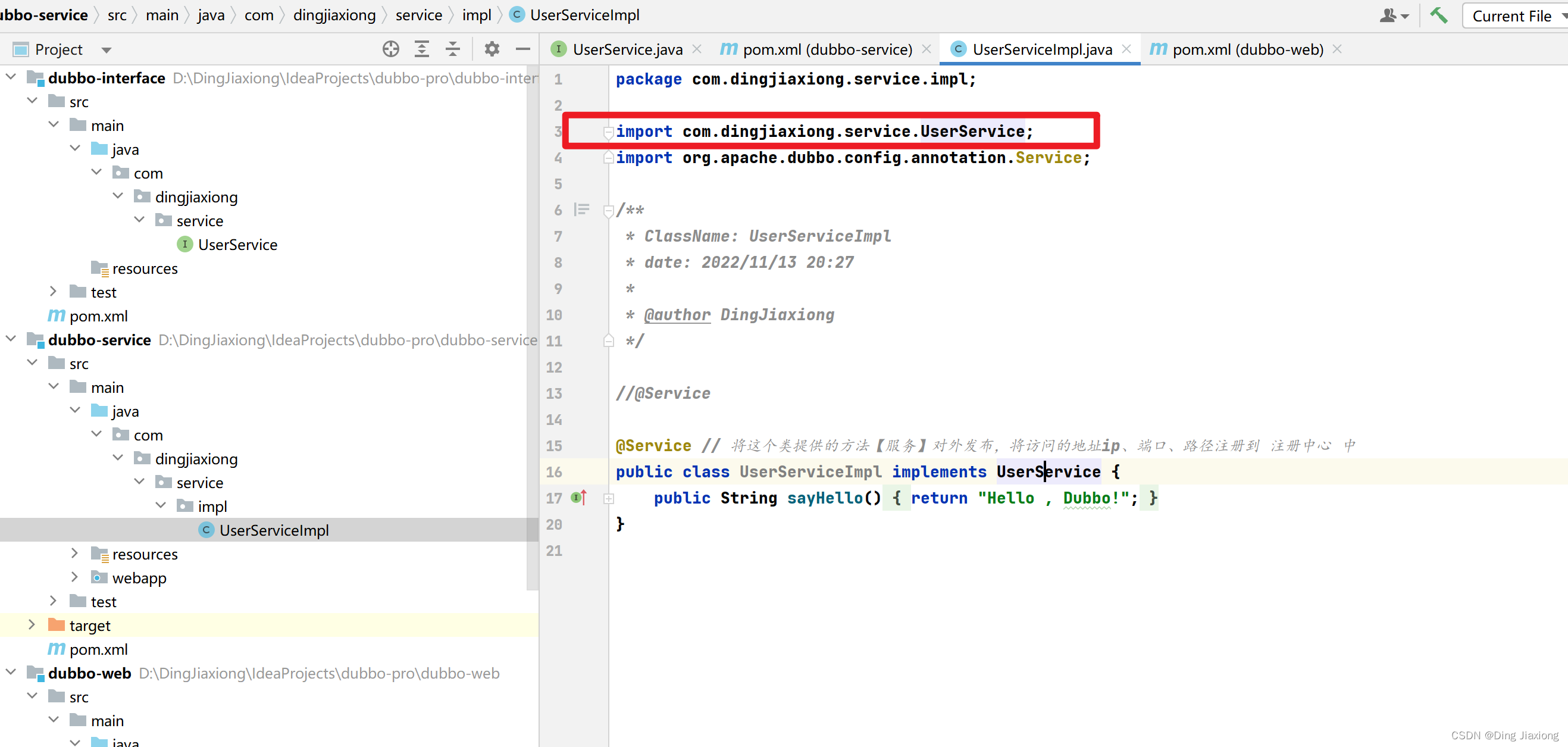This screenshot has width=1568, height=747.
Task: Click the Project panel vertical scrollbar
Action: tap(532, 329)
